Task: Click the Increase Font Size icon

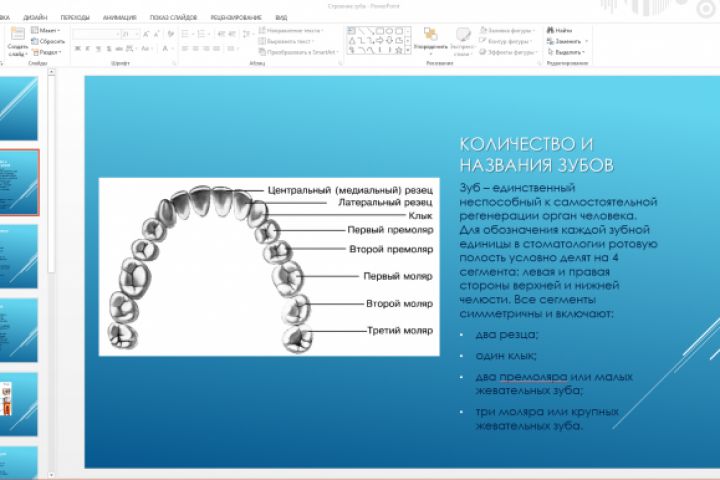Action: 146,34
